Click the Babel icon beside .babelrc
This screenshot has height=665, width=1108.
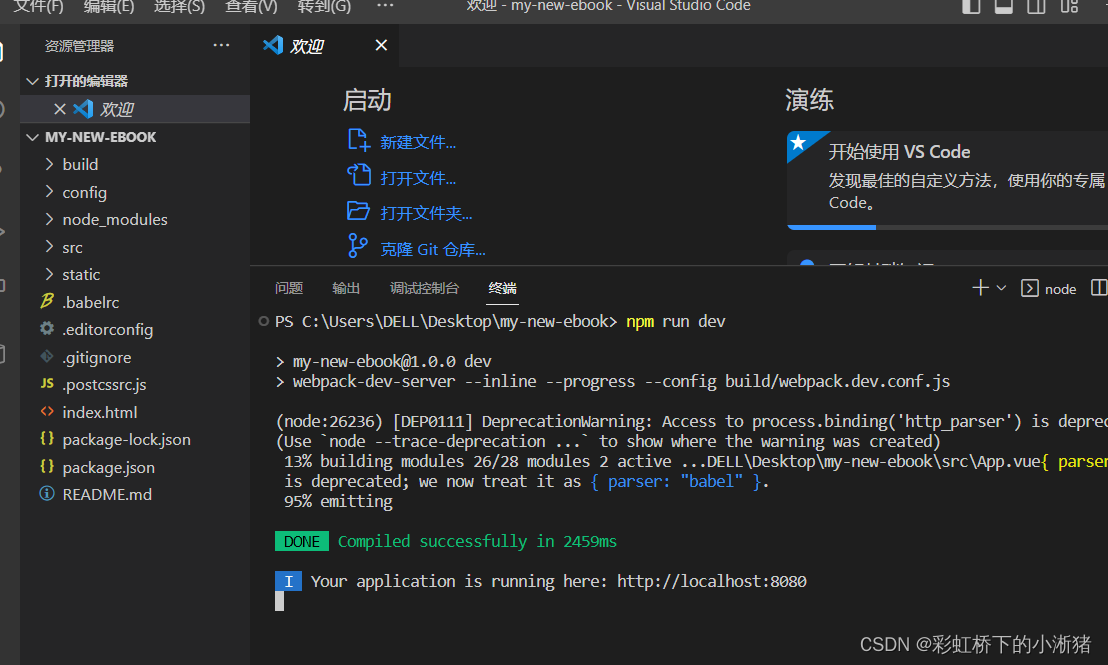[47, 301]
